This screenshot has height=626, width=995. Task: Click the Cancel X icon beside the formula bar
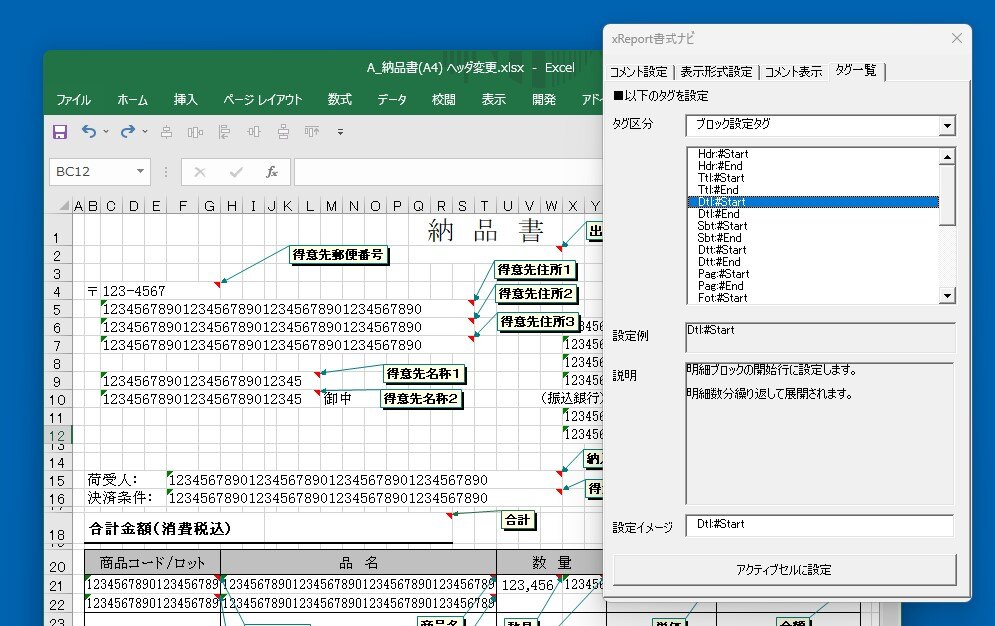pyautogui.click(x=200, y=171)
